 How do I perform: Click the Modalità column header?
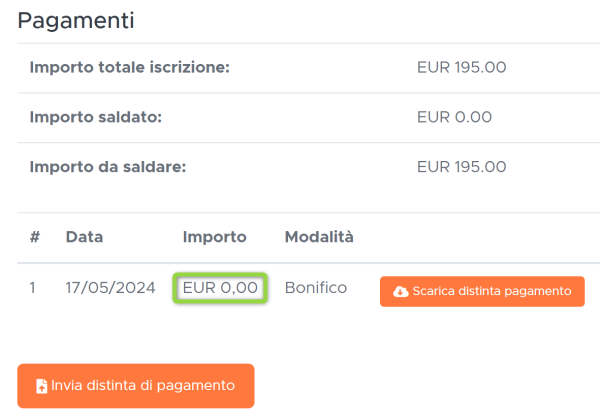pyautogui.click(x=319, y=237)
